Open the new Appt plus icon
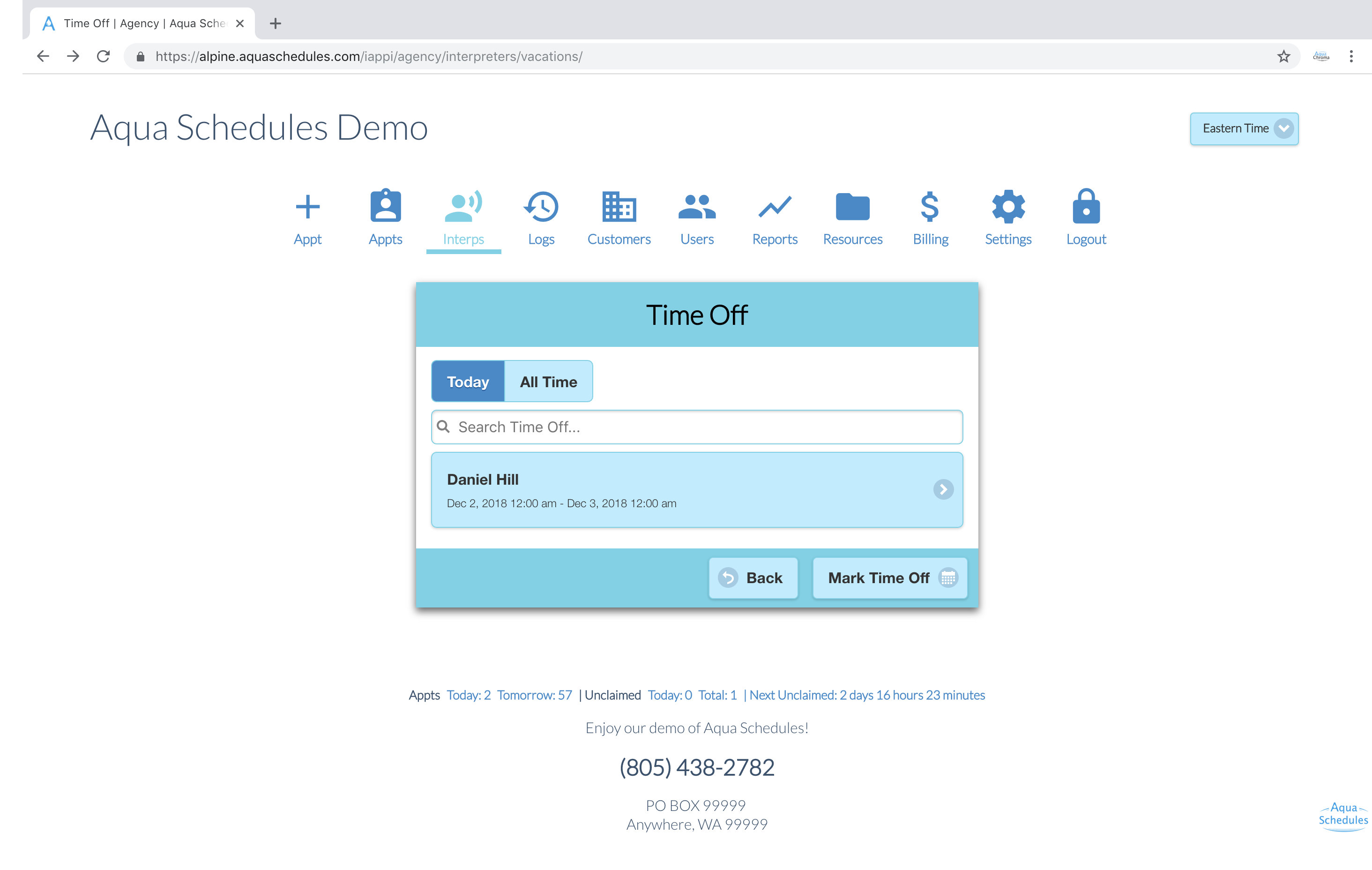 point(308,206)
